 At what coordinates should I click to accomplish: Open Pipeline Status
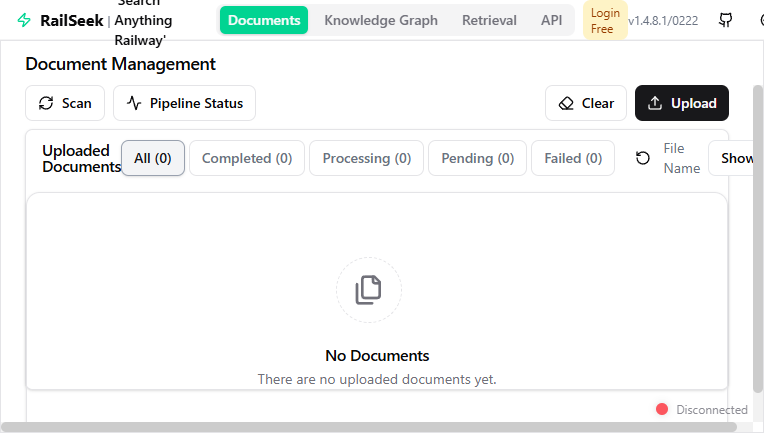tap(184, 103)
